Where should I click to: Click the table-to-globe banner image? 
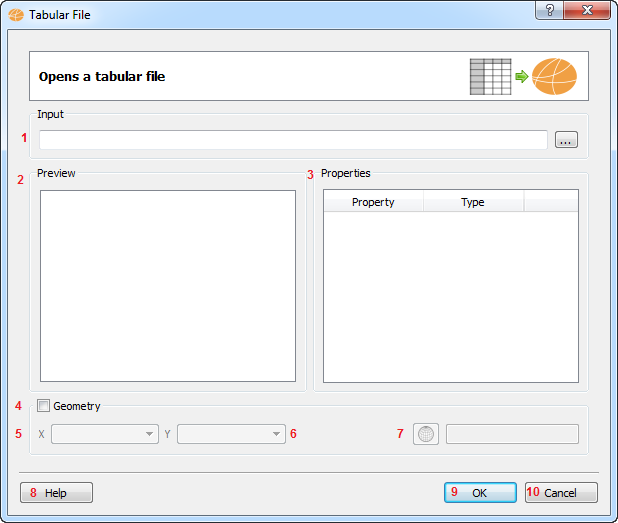click(523, 76)
